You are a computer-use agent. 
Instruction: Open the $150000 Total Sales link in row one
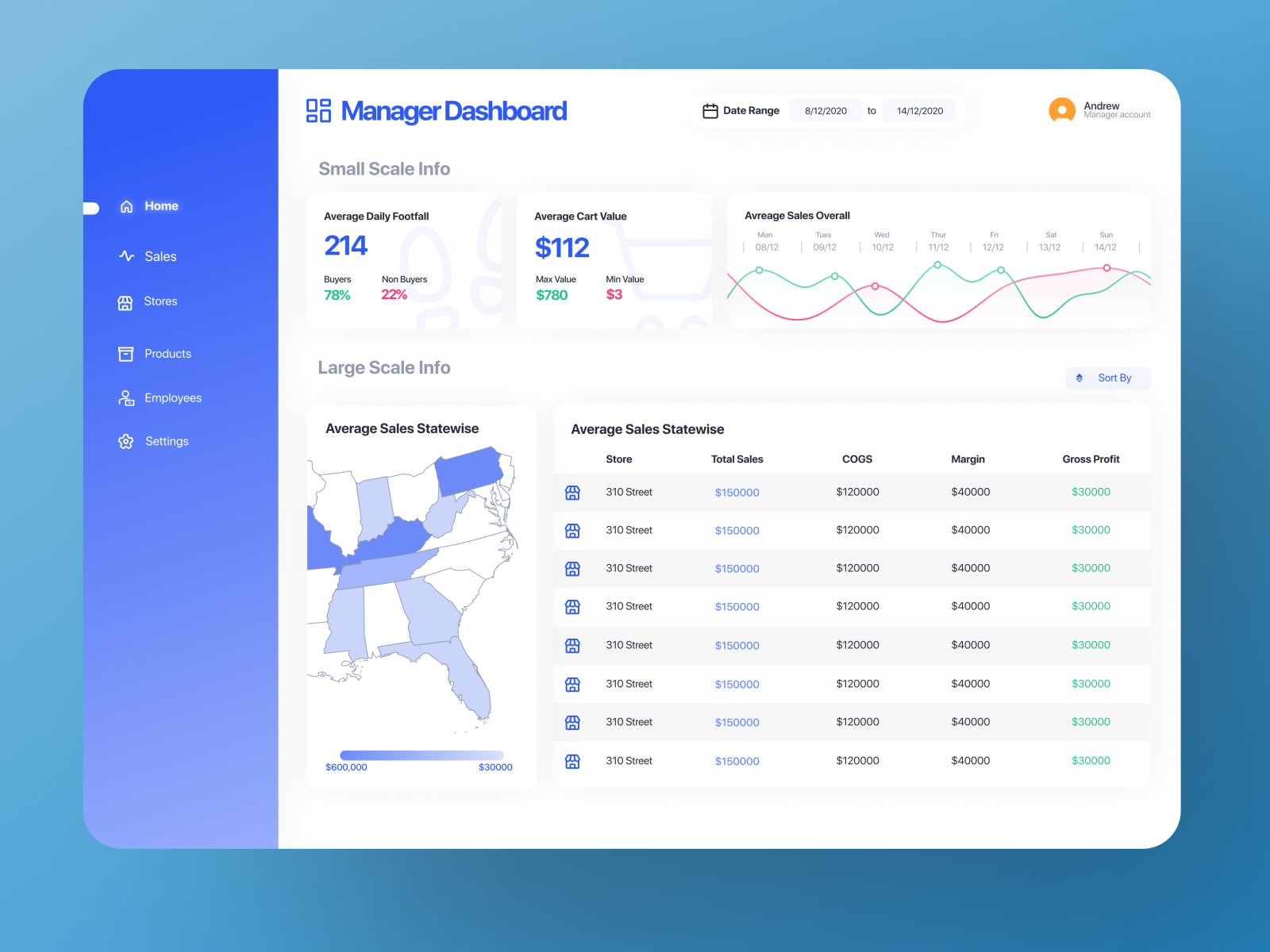pos(737,492)
